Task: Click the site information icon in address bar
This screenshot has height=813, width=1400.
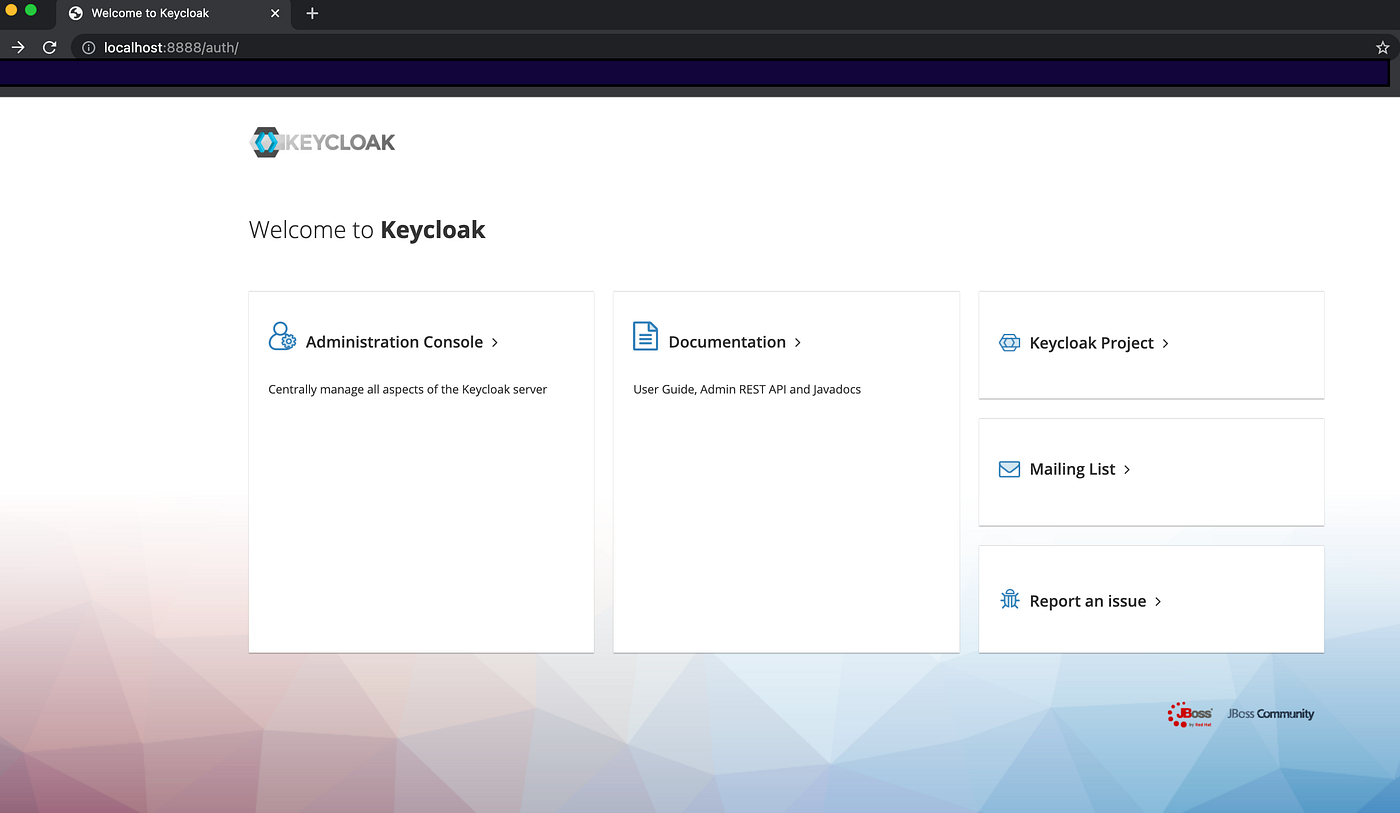Action: 89,46
